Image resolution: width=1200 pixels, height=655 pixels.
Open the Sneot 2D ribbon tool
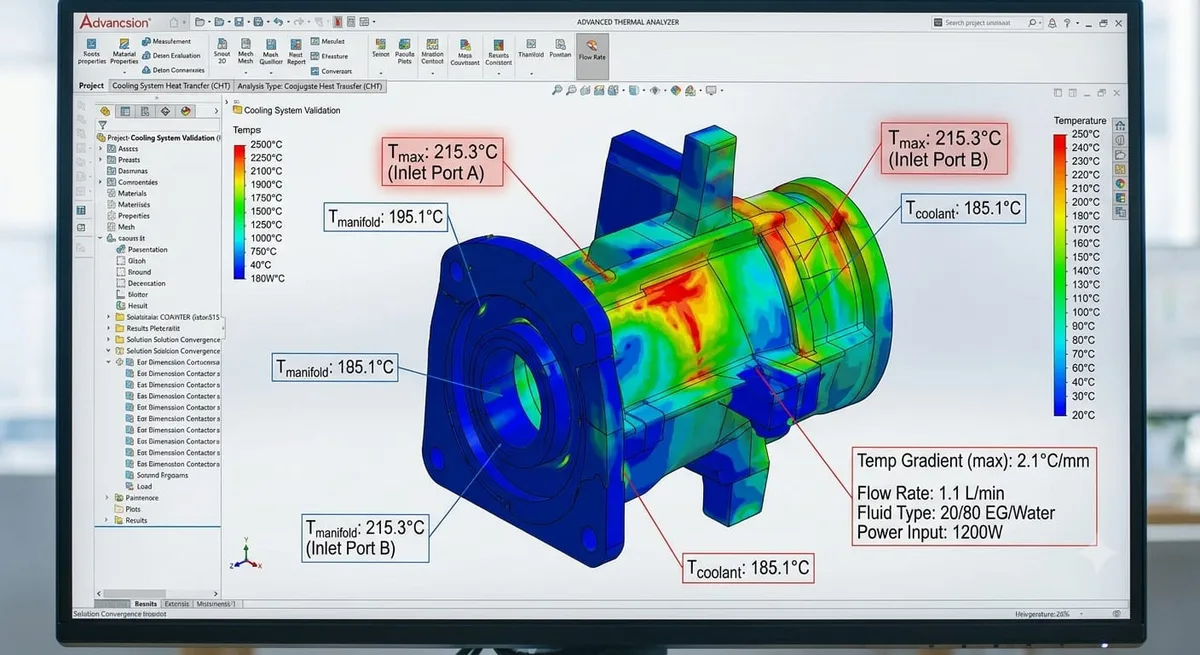coord(222,52)
